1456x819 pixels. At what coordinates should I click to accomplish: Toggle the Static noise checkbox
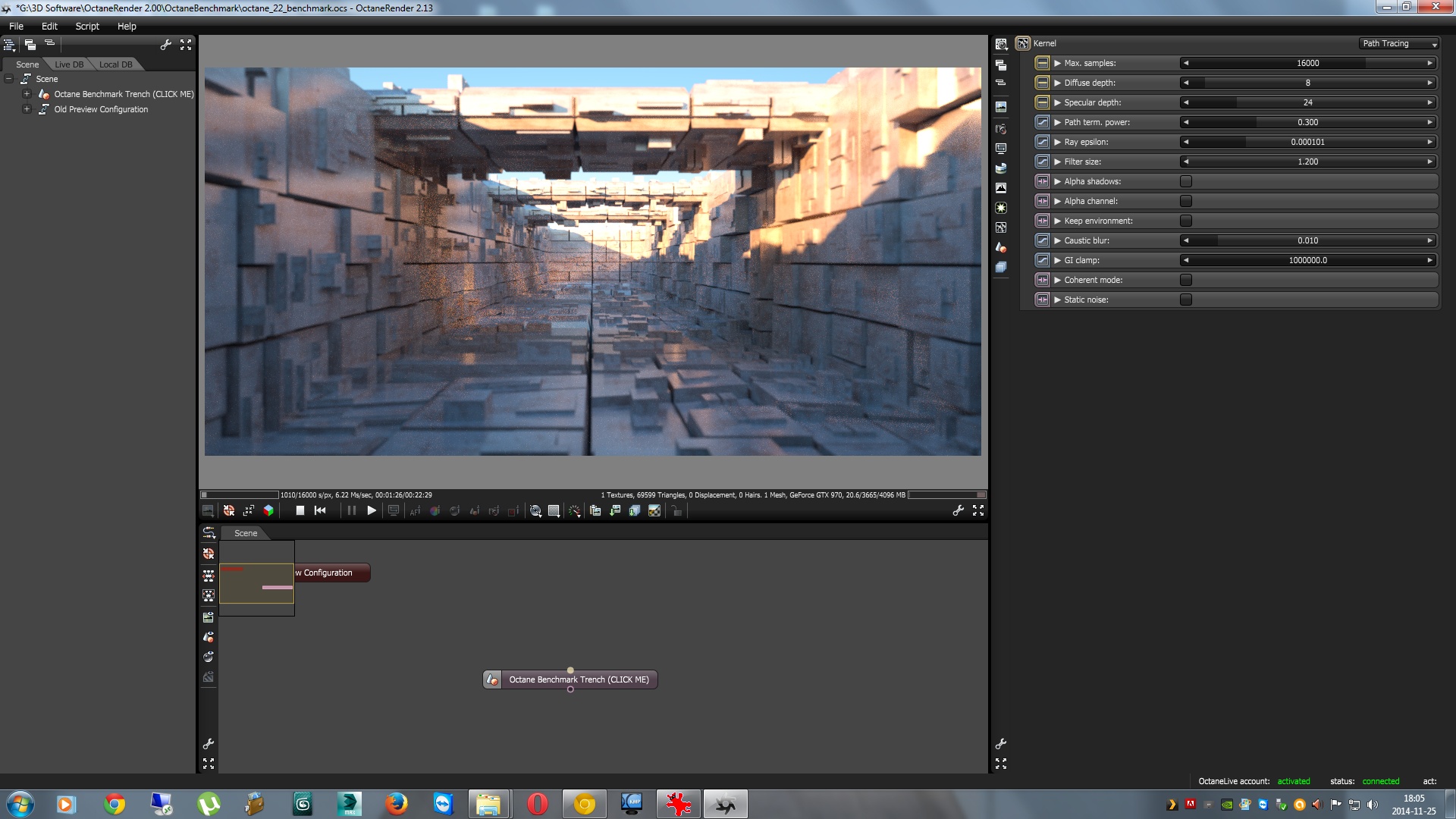(1186, 300)
